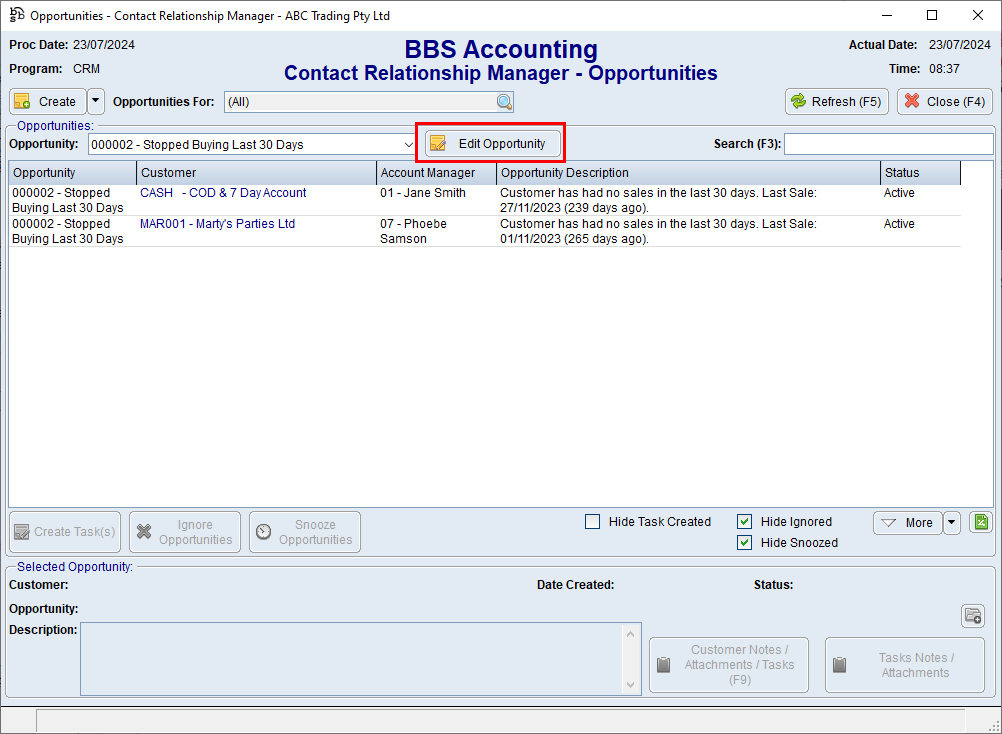
Task: Uncheck the Hide Snoozed checkbox
Action: pos(745,543)
